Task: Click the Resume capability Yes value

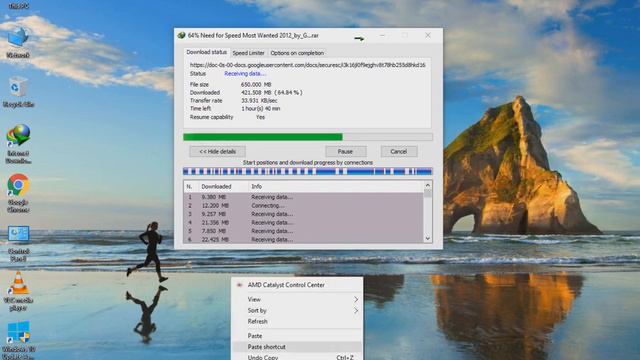Action: [260, 117]
